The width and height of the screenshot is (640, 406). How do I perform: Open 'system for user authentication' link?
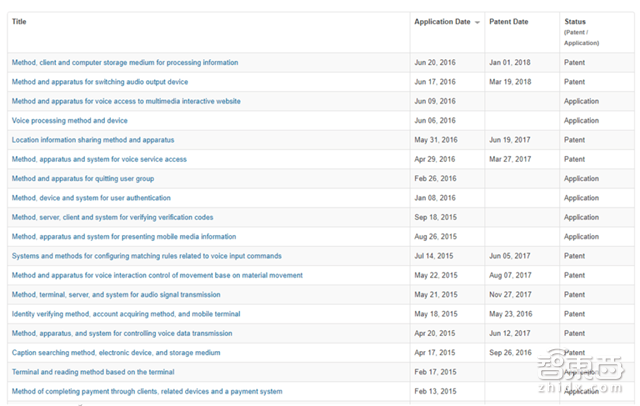[x=91, y=198]
